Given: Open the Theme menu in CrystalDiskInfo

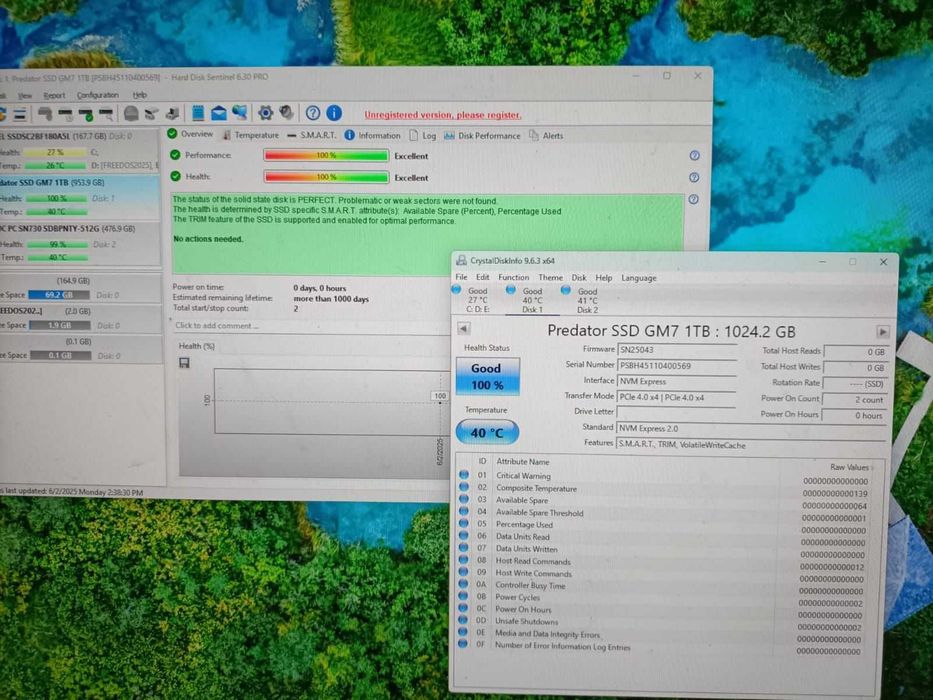Looking at the screenshot, I should [550, 277].
